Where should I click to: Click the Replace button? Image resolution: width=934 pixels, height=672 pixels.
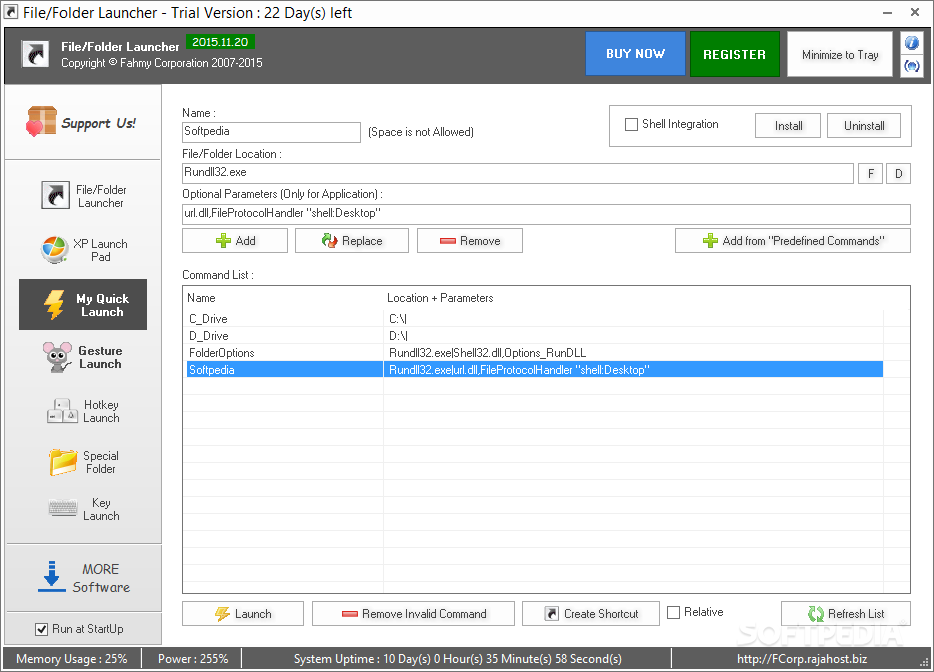pos(352,241)
